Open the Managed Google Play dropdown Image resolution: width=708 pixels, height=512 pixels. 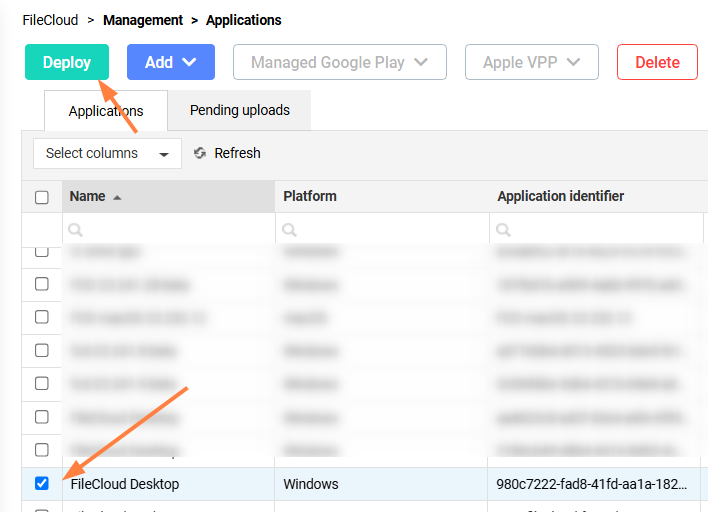coord(340,62)
